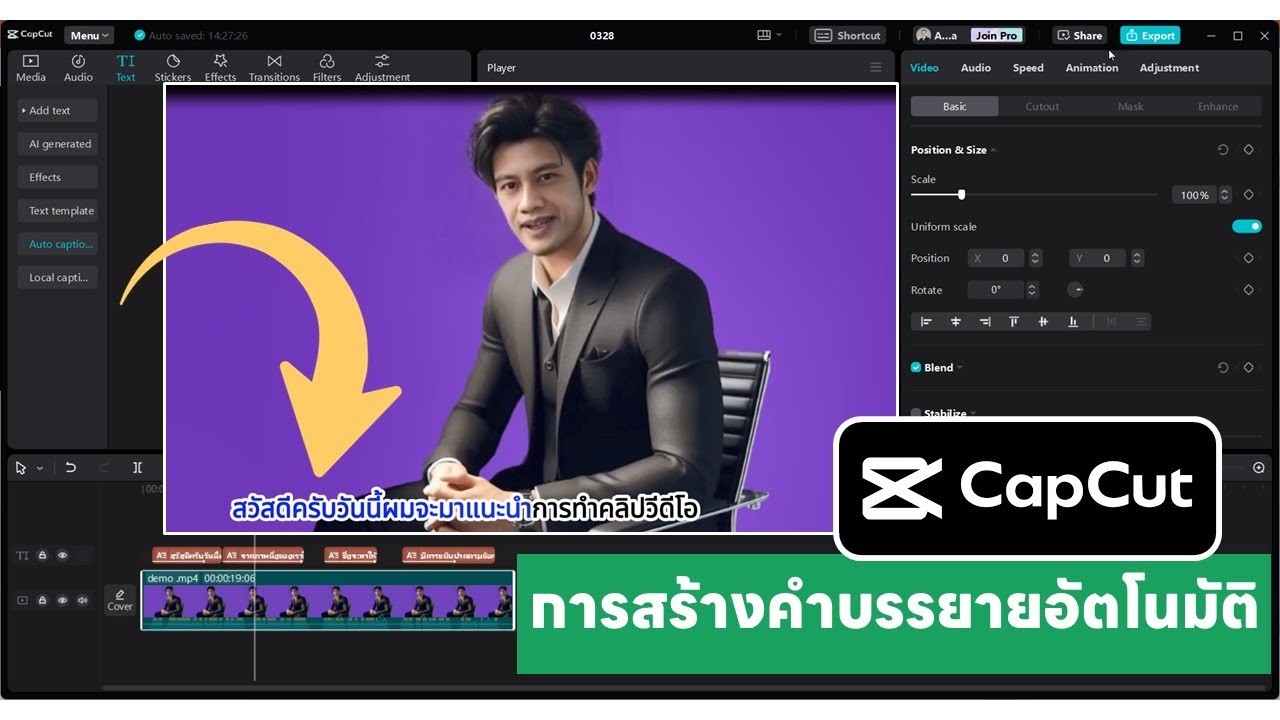Reset Position & Size settings

[x=1222, y=150]
